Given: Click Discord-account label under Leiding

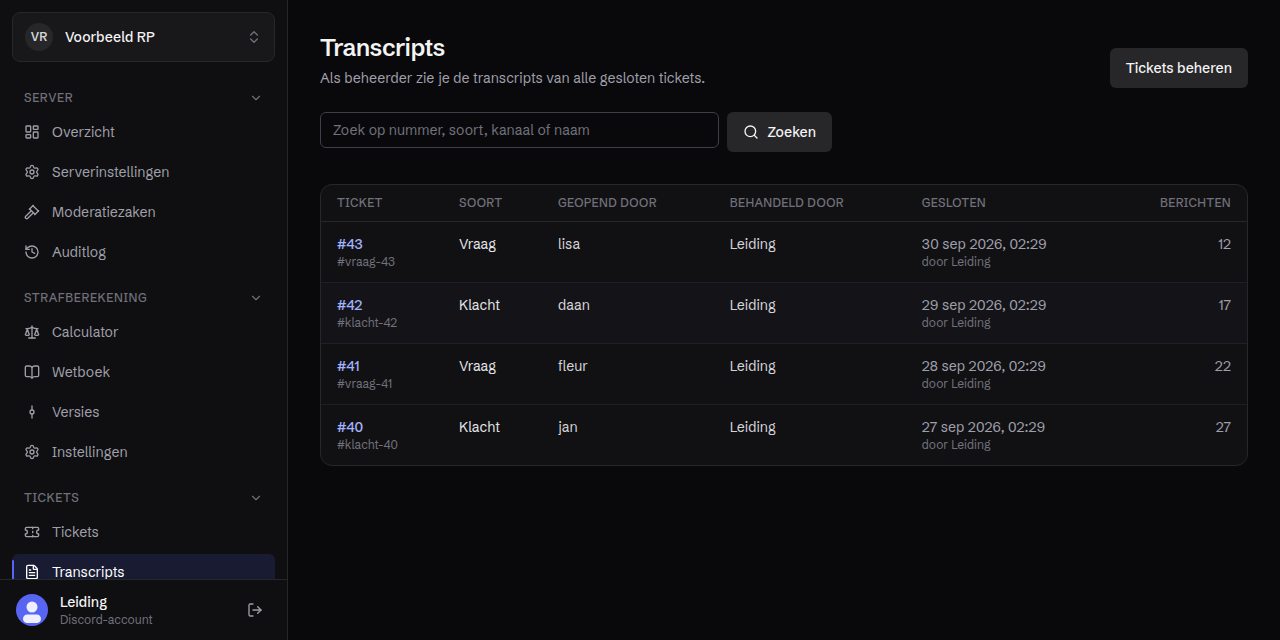Looking at the screenshot, I should tap(106, 620).
